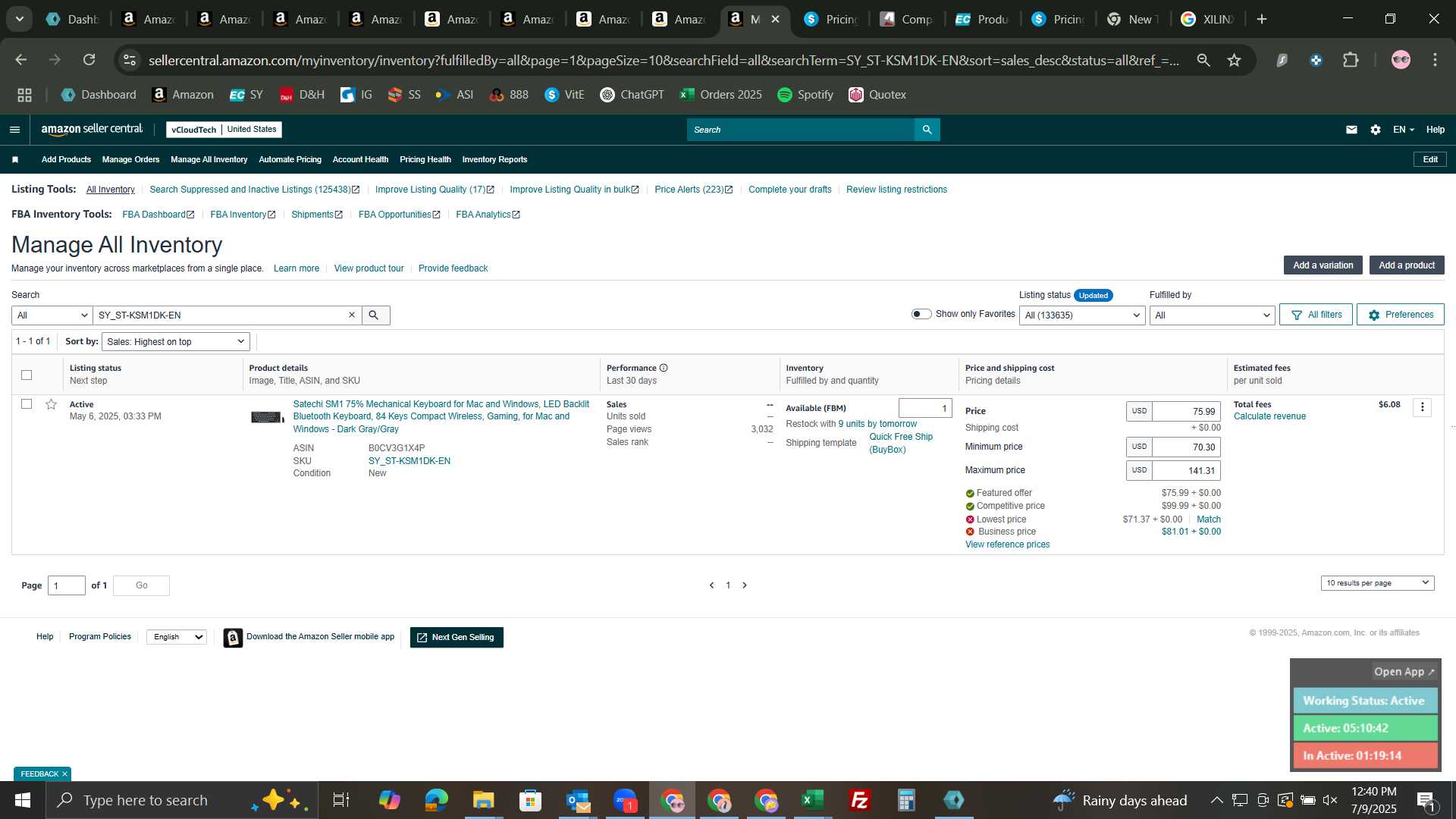Expand the search field type All dropdown
1456x819 pixels.
[52, 315]
